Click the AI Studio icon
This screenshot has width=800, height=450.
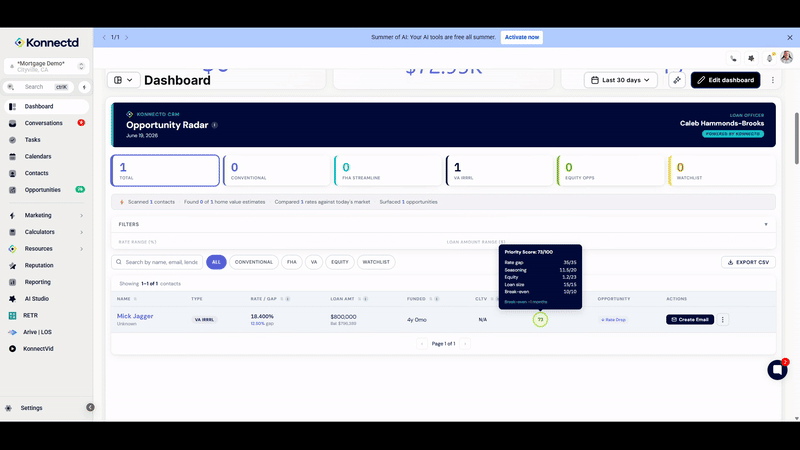[x=13, y=298]
